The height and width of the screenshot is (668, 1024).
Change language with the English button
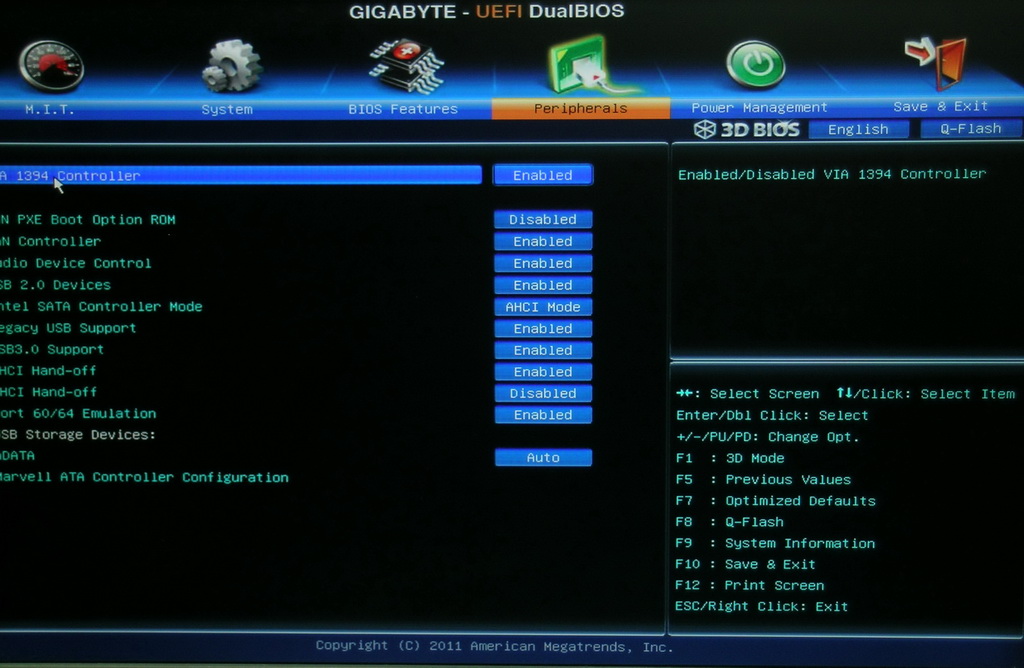coord(858,129)
